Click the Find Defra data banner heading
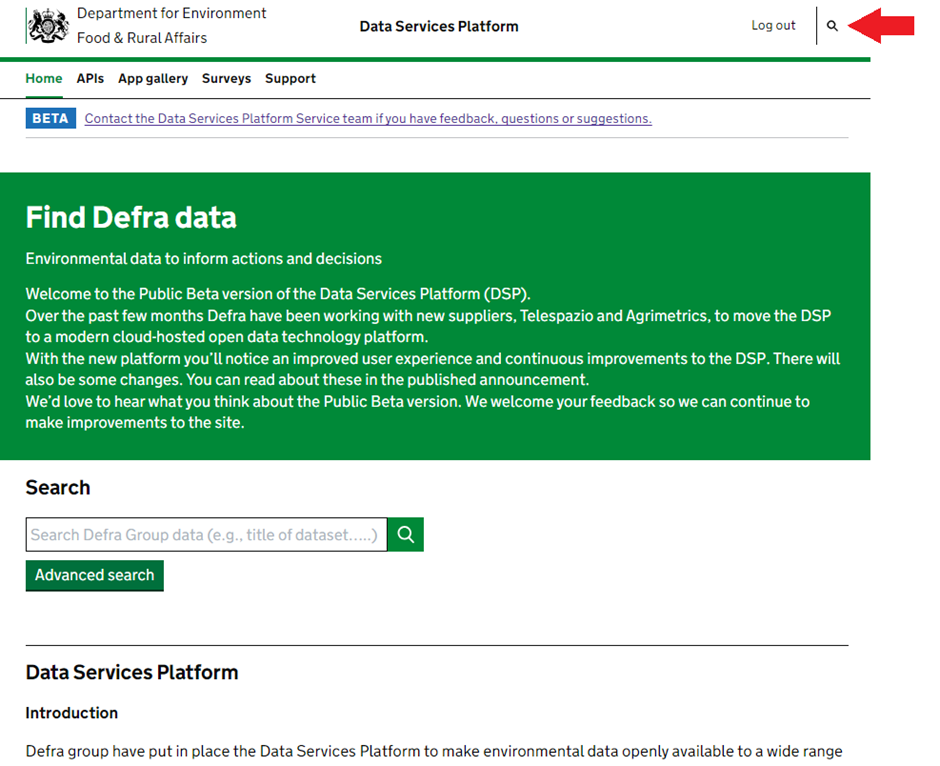Screen dimensions: 940x766 pyautogui.click(x=131, y=217)
